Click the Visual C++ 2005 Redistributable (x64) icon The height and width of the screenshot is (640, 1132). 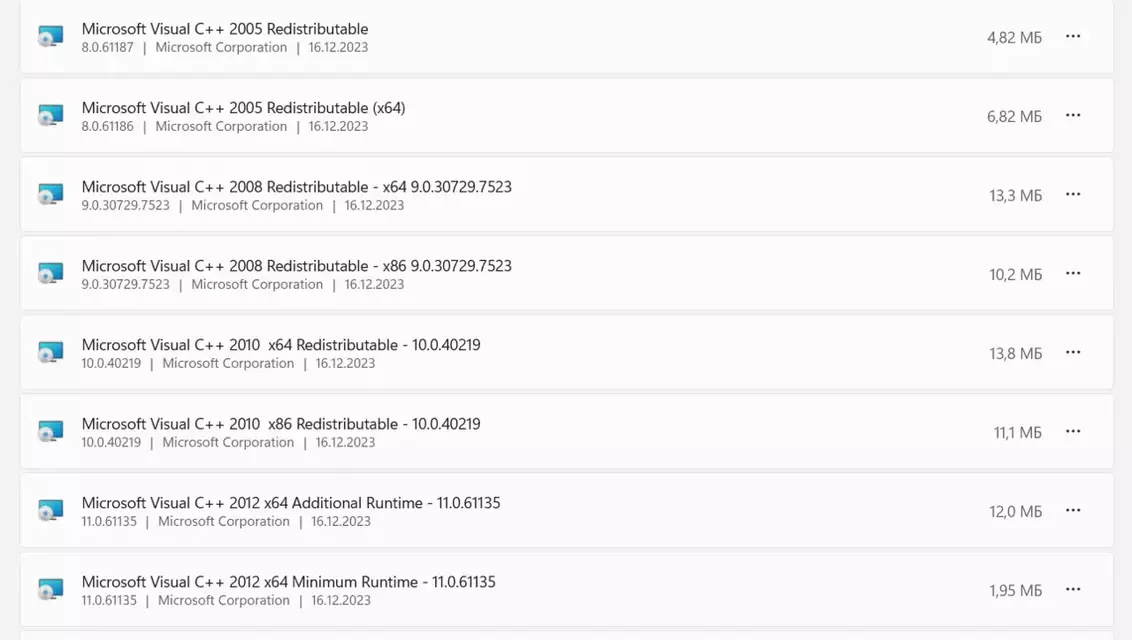pos(51,115)
